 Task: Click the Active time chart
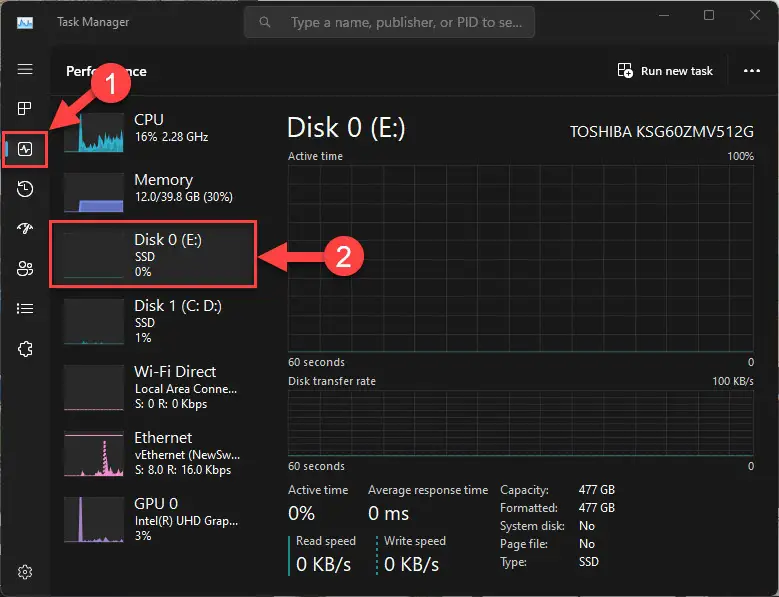[x=521, y=258]
